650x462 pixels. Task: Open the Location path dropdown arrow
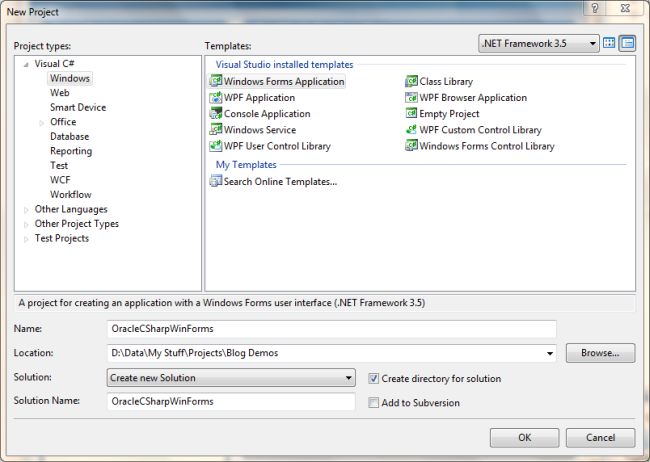[x=550, y=353]
